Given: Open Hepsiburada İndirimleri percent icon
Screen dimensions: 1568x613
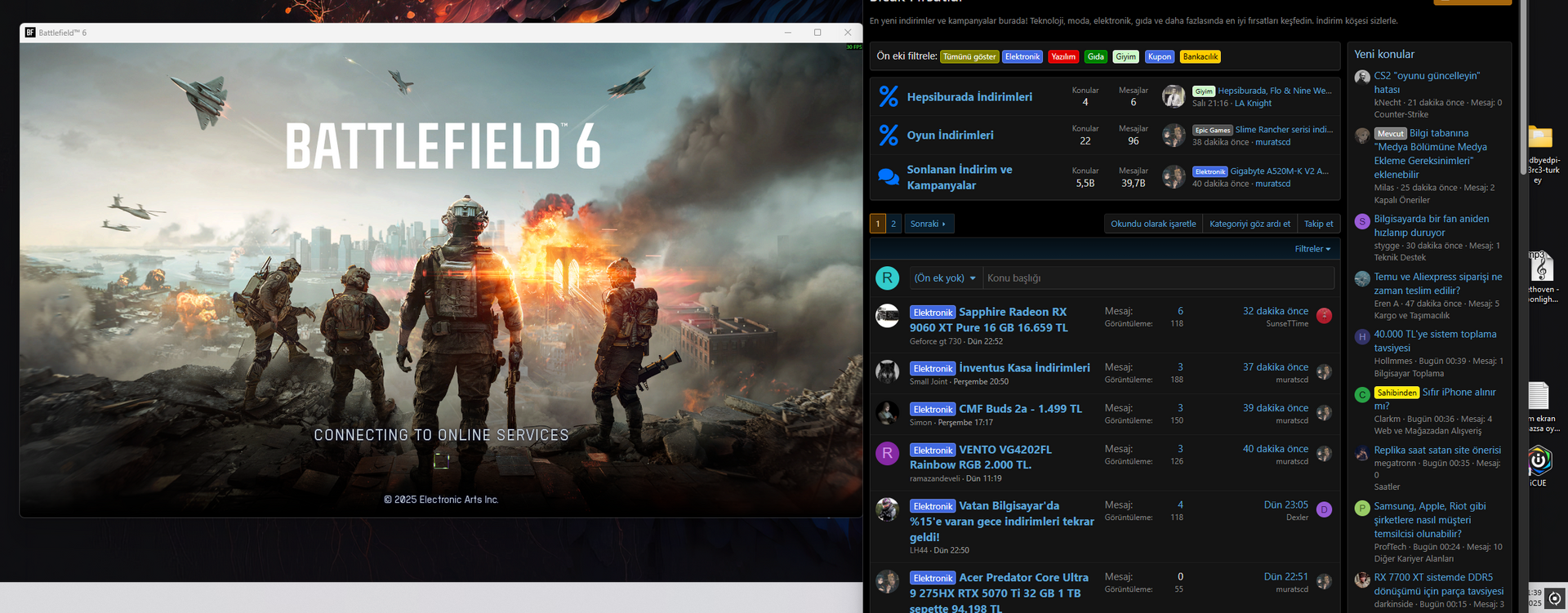Looking at the screenshot, I should (x=889, y=96).
